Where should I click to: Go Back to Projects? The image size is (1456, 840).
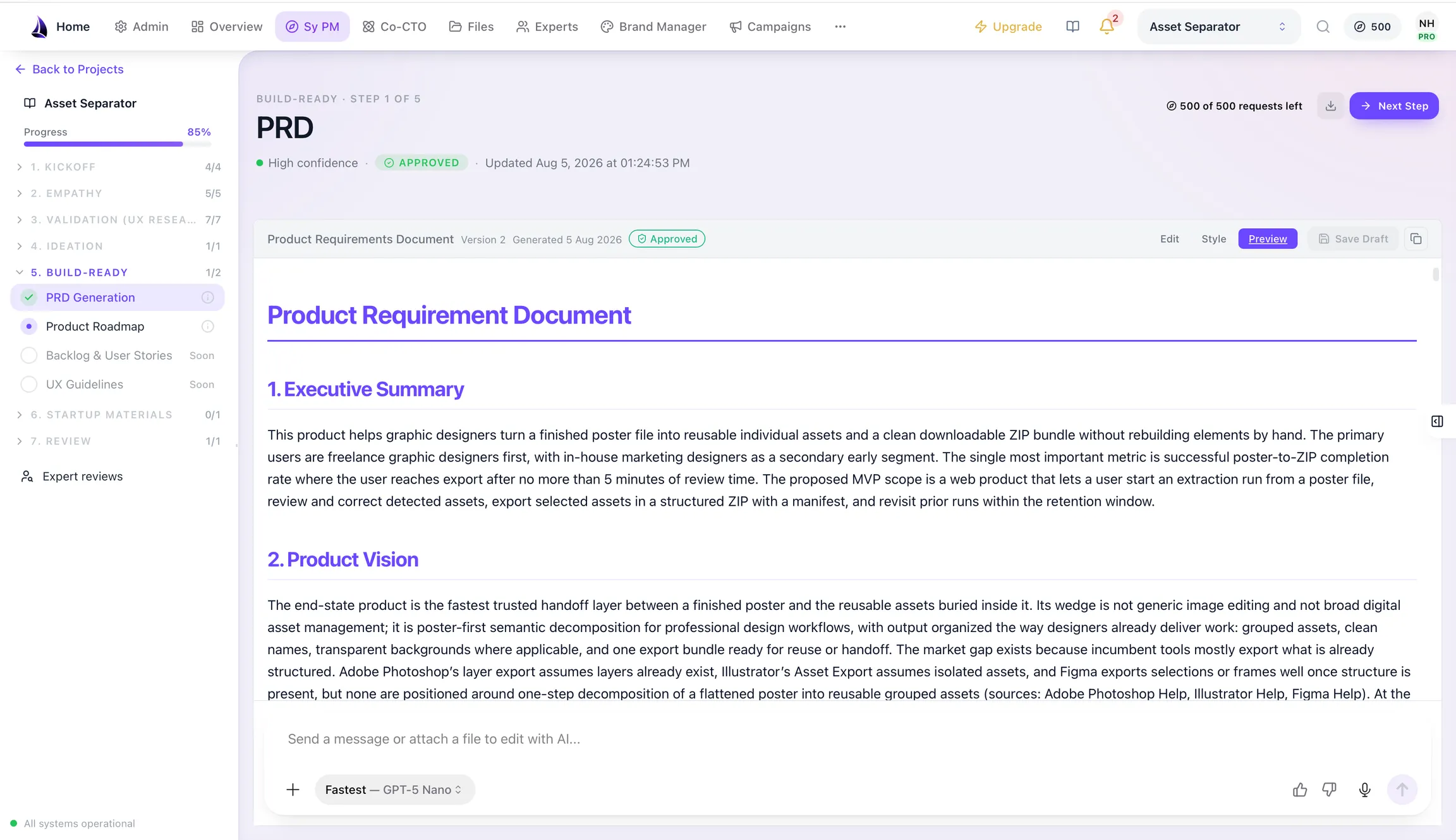(70, 69)
